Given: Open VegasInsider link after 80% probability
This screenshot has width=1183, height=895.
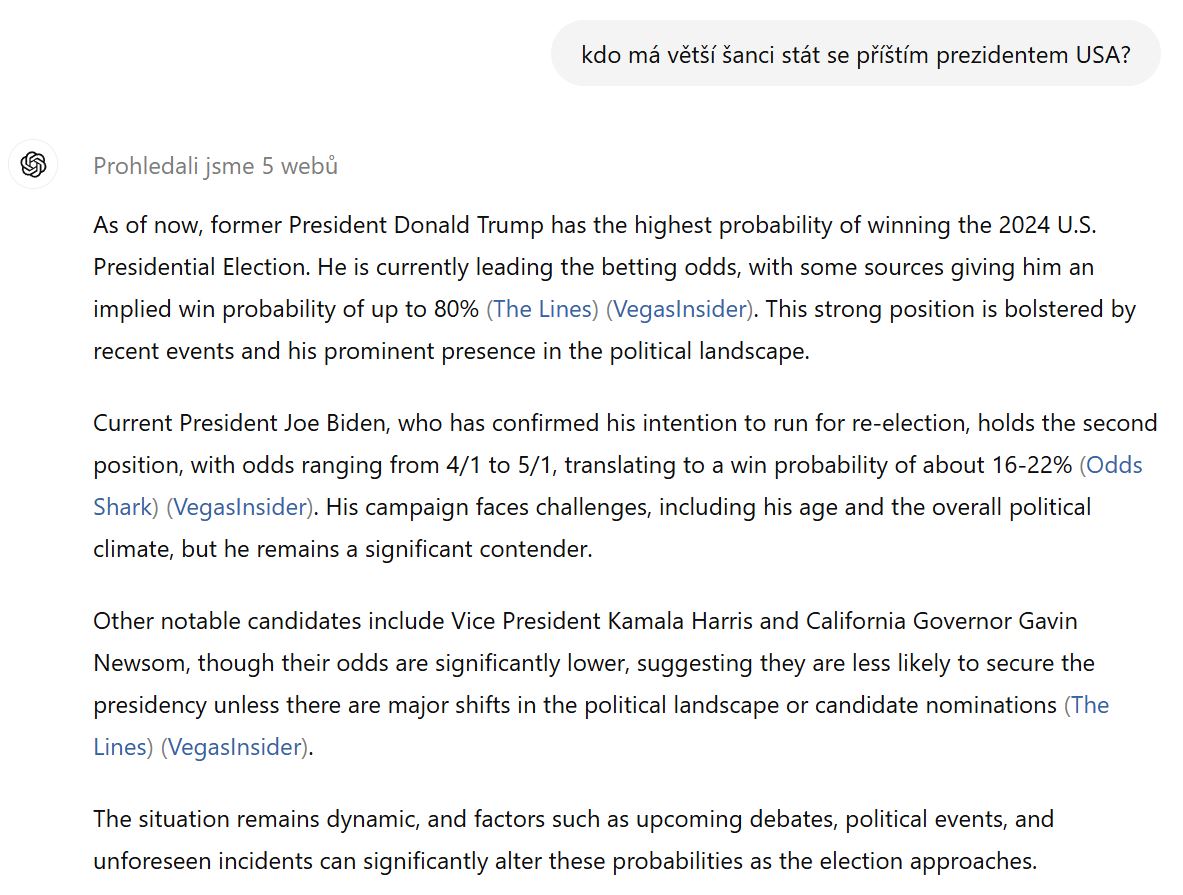Looking at the screenshot, I should 679,309.
